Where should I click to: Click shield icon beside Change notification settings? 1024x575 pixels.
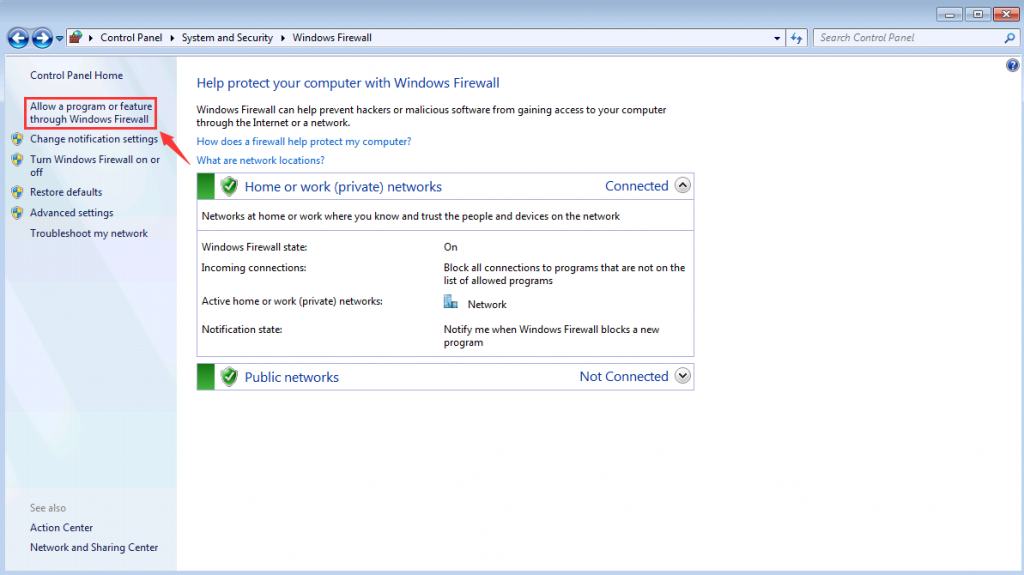coord(17,139)
